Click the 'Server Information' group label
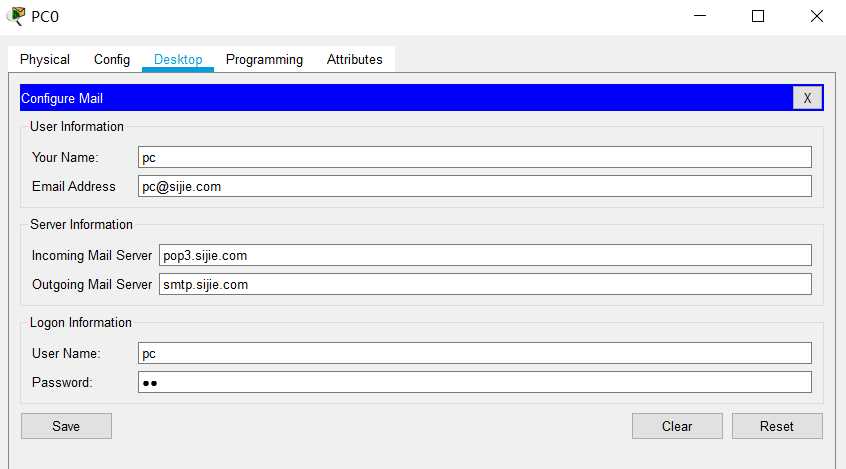This screenshot has height=469, width=846. click(81, 225)
